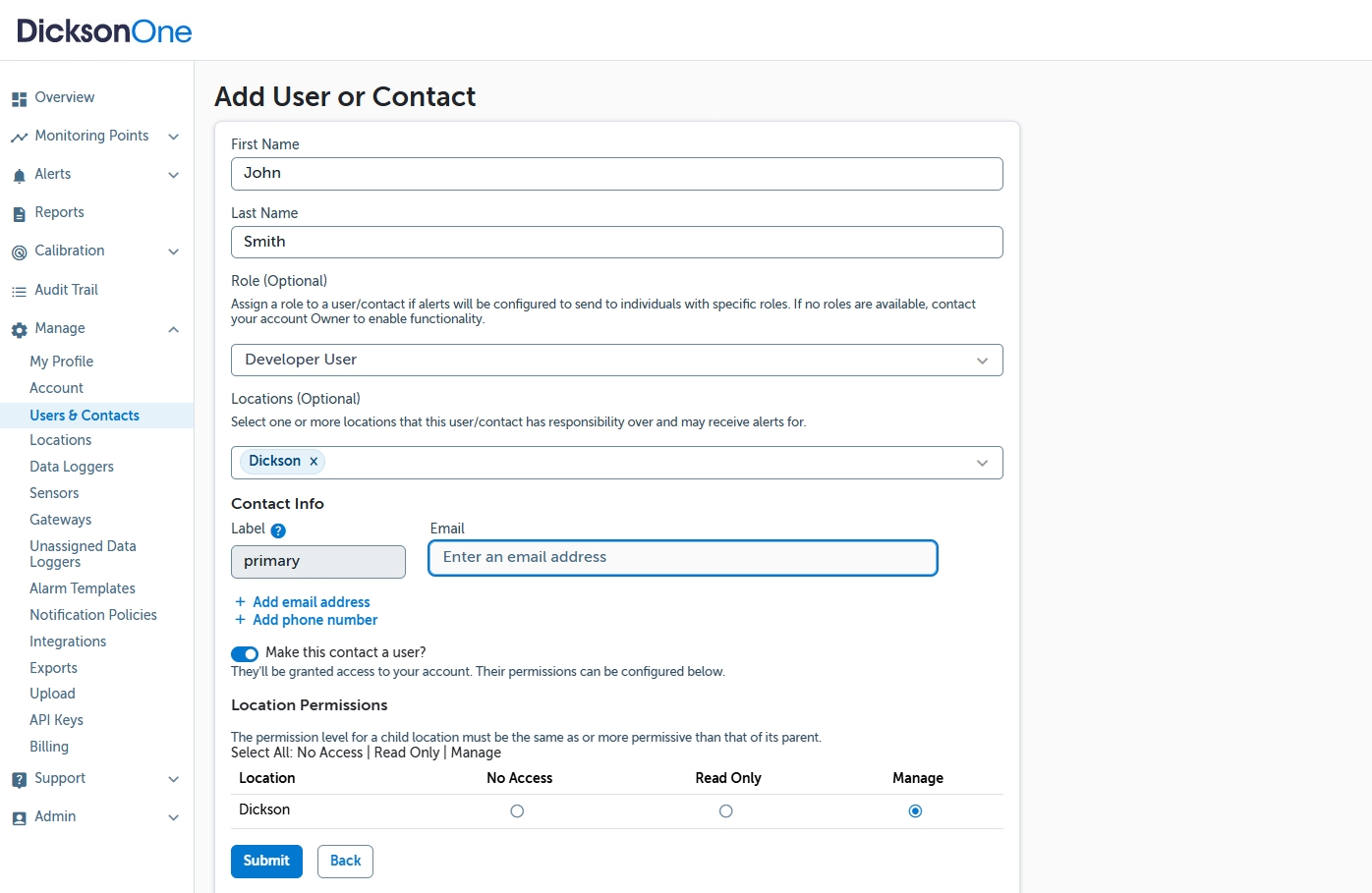Submit the new user form
This screenshot has height=893, width=1372.
266,861
